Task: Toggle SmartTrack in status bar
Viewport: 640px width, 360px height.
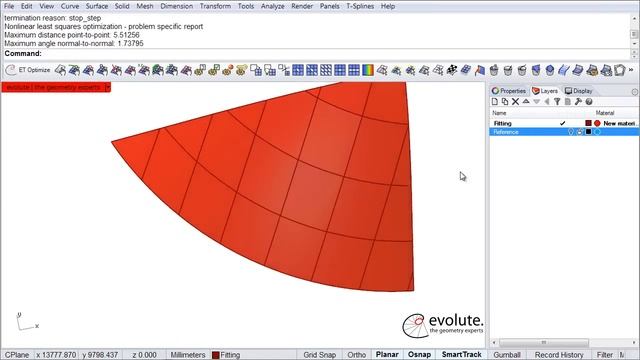Action: click(x=462, y=355)
